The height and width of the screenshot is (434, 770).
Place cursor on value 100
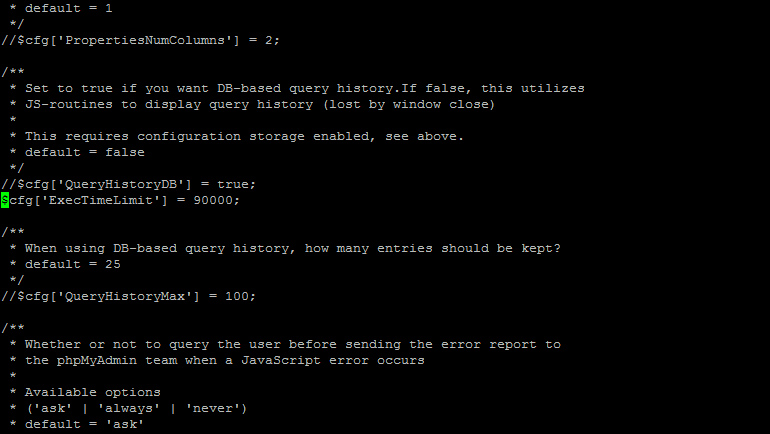coord(237,297)
